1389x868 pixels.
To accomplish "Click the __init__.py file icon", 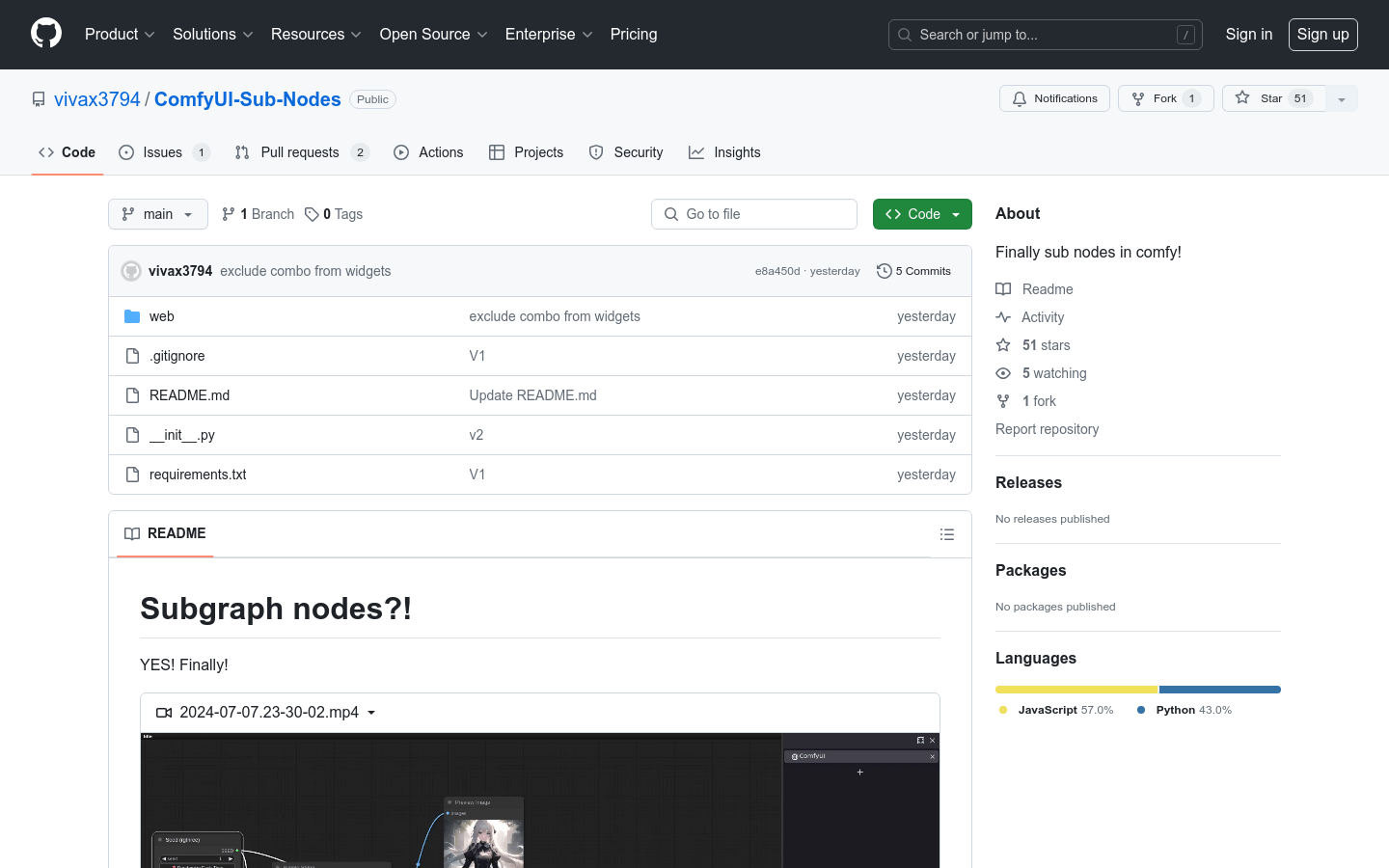I will point(132,435).
